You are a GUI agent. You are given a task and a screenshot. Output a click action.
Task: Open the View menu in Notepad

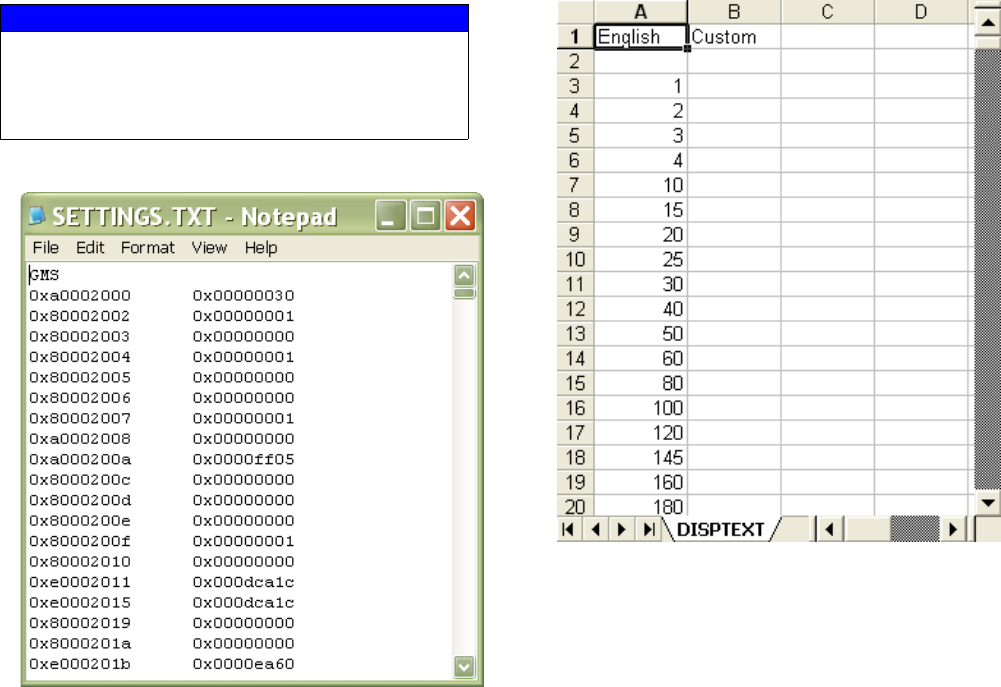209,248
